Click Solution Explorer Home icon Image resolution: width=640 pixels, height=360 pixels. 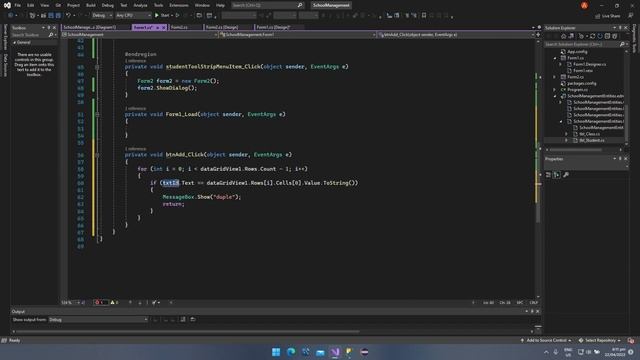point(563,36)
